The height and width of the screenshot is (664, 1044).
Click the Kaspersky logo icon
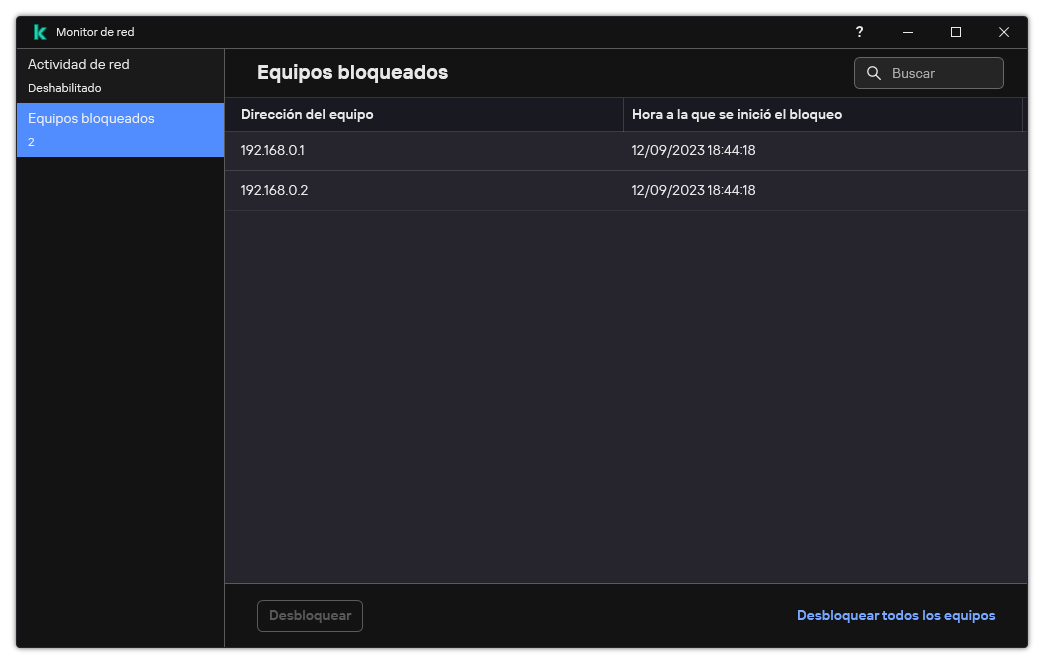[39, 31]
